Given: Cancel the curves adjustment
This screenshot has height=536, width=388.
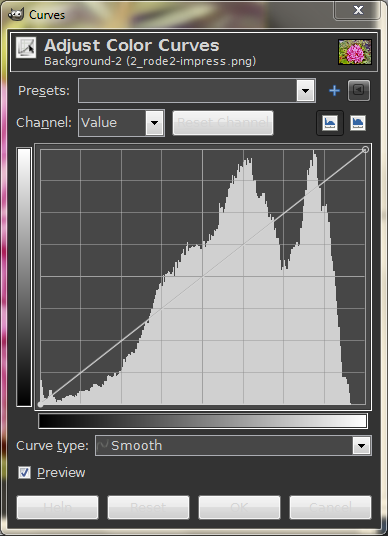Looking at the screenshot, I should (x=330, y=508).
